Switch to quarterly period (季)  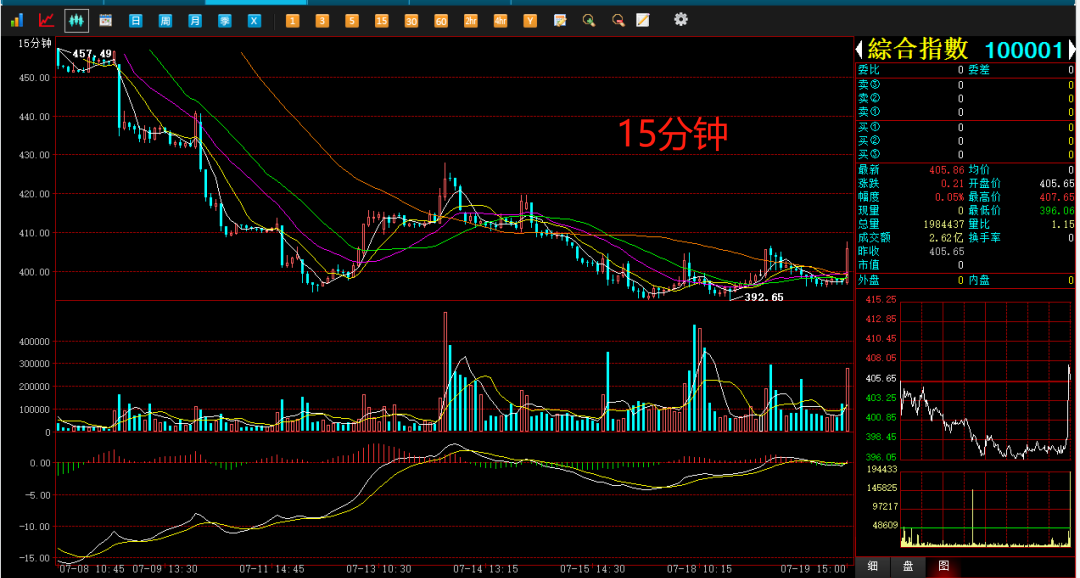[225, 21]
